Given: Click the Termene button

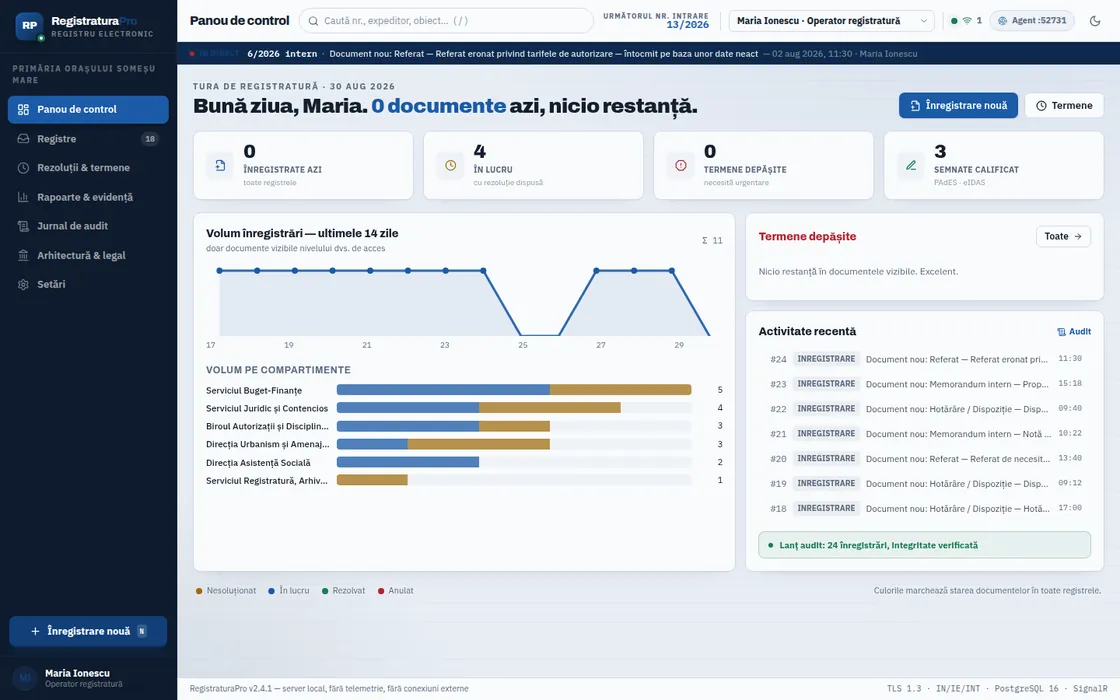Looking at the screenshot, I should coord(1064,106).
